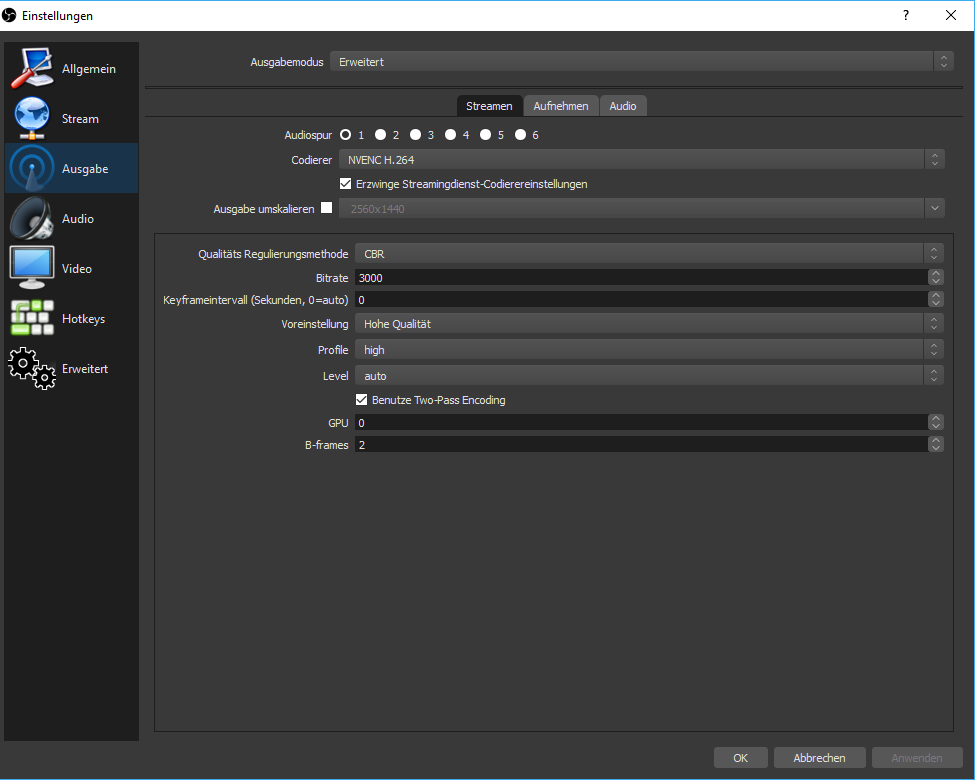
Task: Select the Stream globe icon
Action: coord(32,118)
